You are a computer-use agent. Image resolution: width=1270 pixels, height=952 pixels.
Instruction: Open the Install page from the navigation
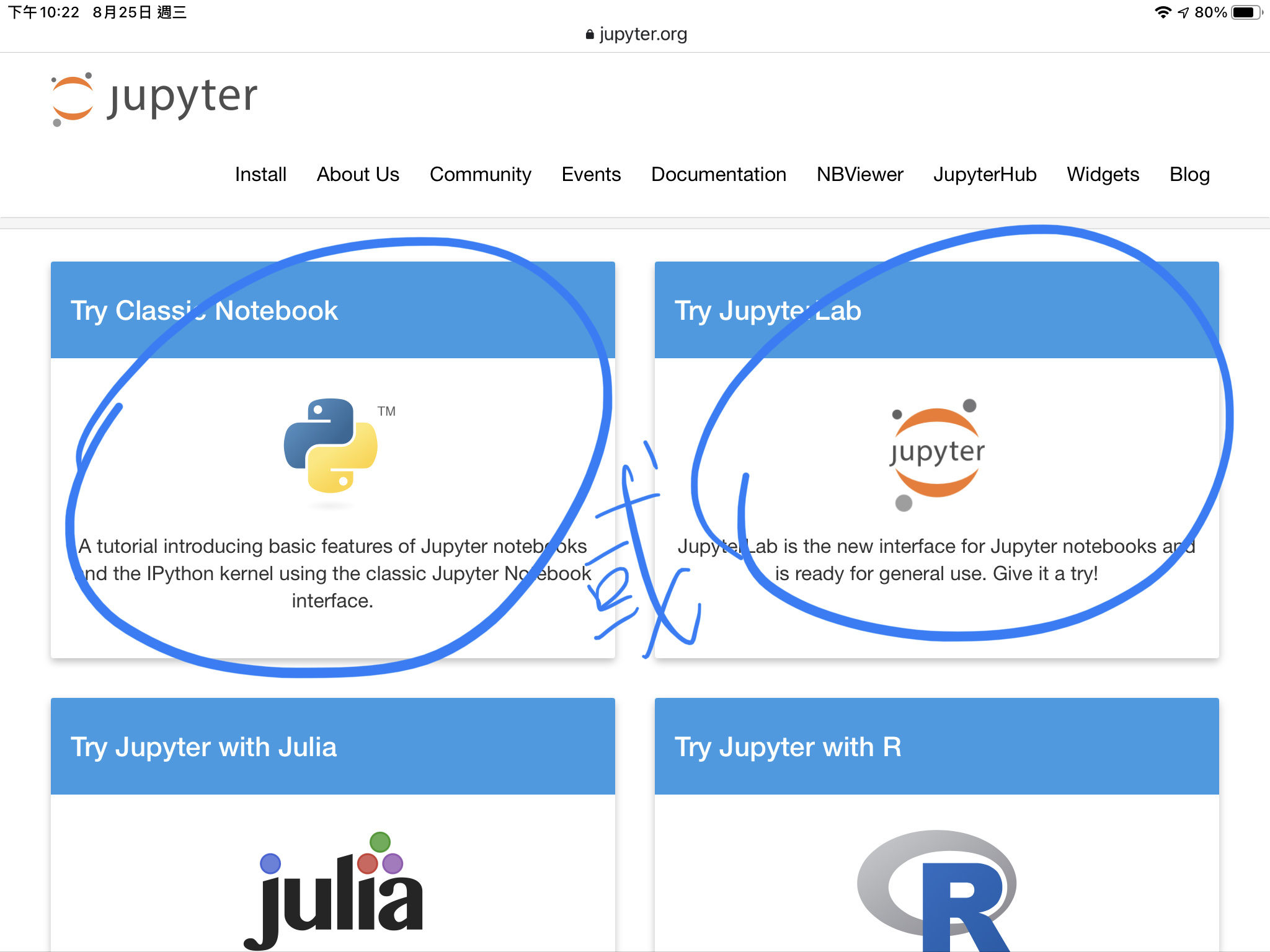point(260,175)
